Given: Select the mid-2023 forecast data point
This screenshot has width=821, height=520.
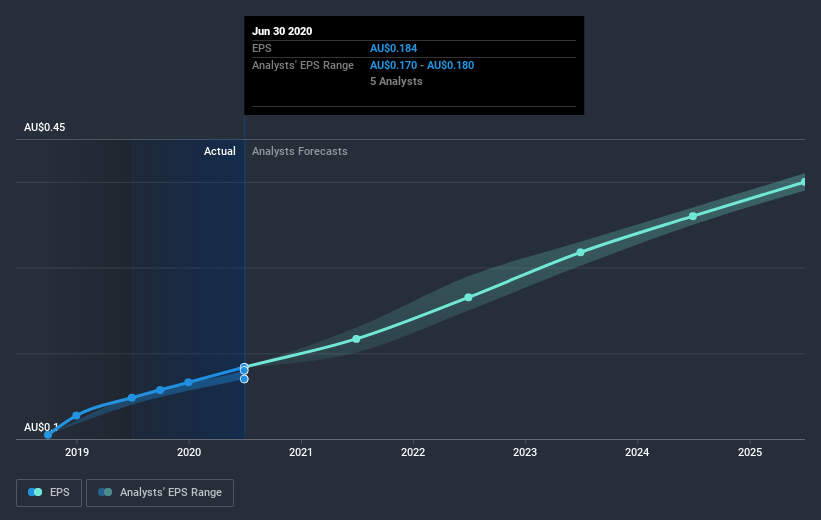Looking at the screenshot, I should 581,252.
